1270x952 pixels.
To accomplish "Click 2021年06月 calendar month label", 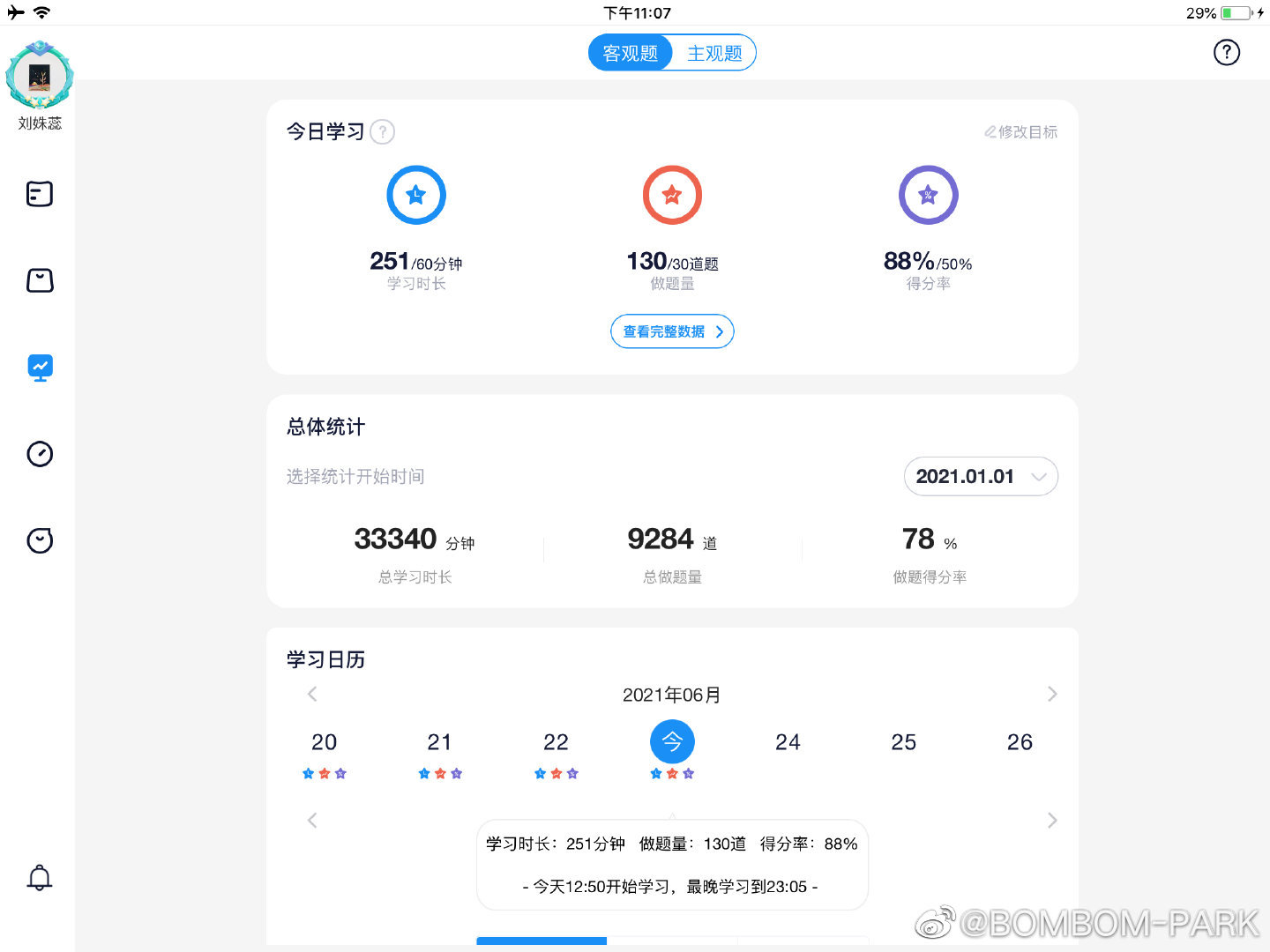I will point(672,695).
